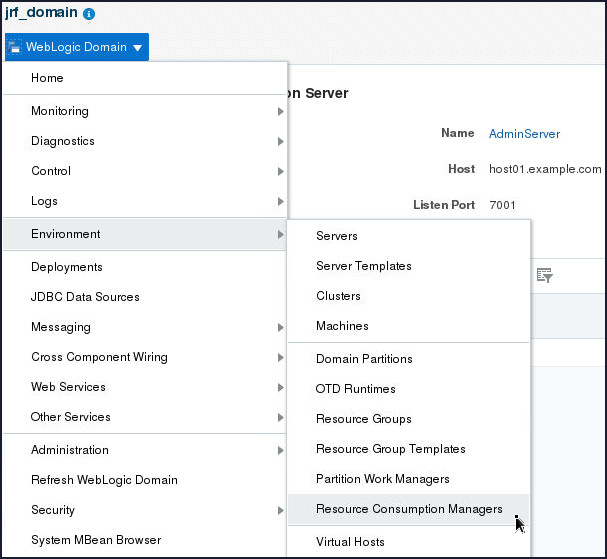Click the filter icon in table toolbar
Image resolution: width=607 pixels, height=559 pixels.
544,276
